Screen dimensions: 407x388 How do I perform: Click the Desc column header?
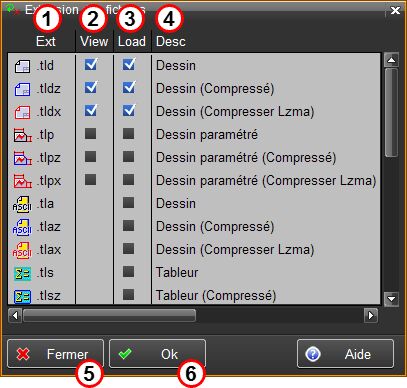[x=171, y=42]
